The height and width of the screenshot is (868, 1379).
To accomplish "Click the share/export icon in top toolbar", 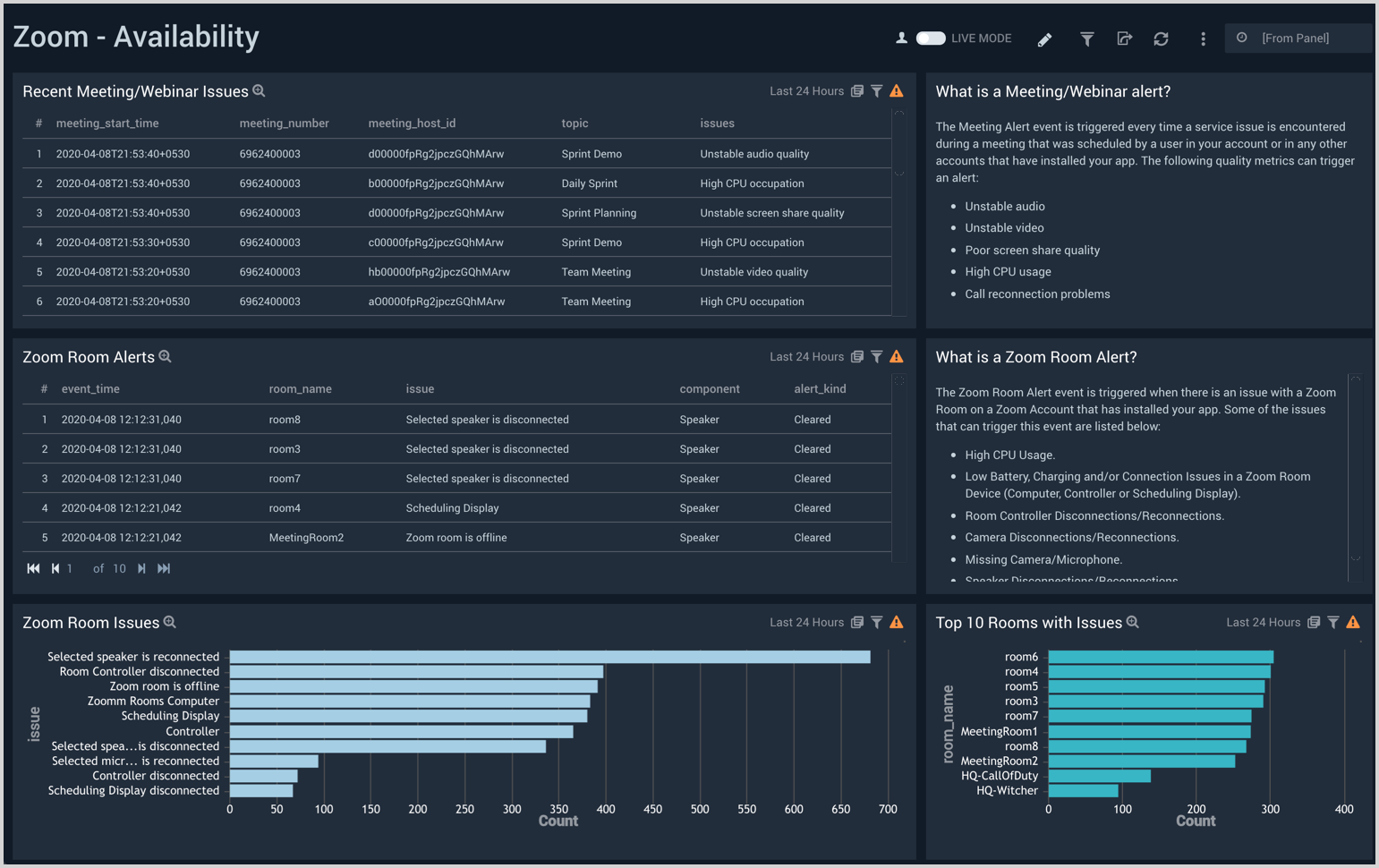I will [1125, 38].
